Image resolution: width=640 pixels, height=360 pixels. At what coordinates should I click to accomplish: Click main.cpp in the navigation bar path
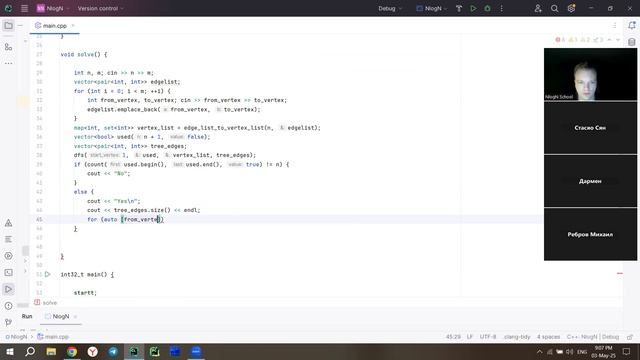coord(53,337)
